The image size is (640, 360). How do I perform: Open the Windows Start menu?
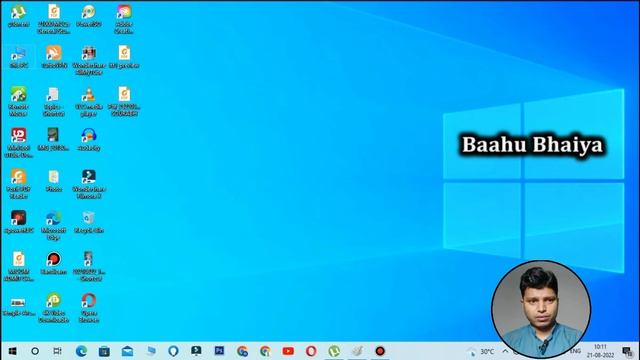(13, 351)
